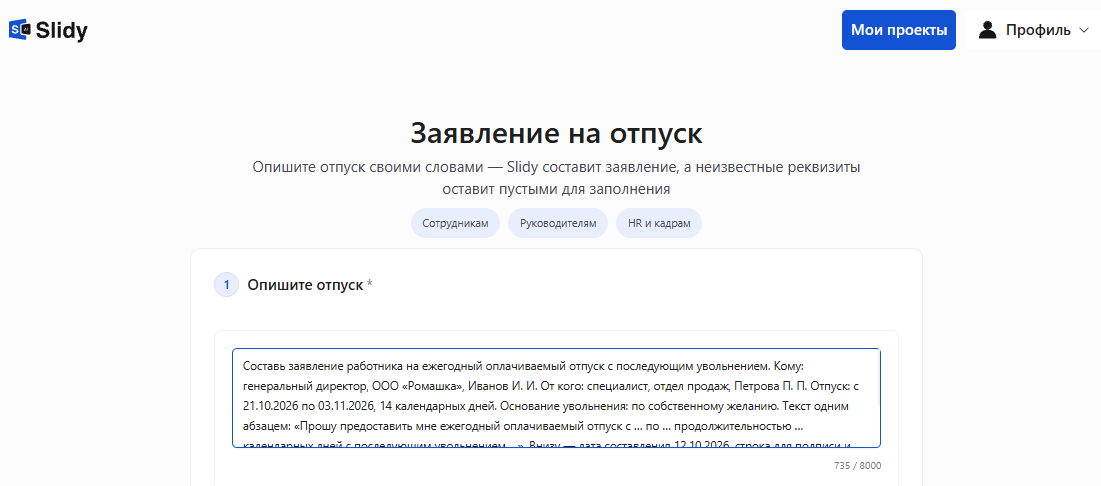This screenshot has height=486, width=1101.
Task: Click the subtitle starting with «Опишите отпуск своими словами»
Action: pos(556,178)
